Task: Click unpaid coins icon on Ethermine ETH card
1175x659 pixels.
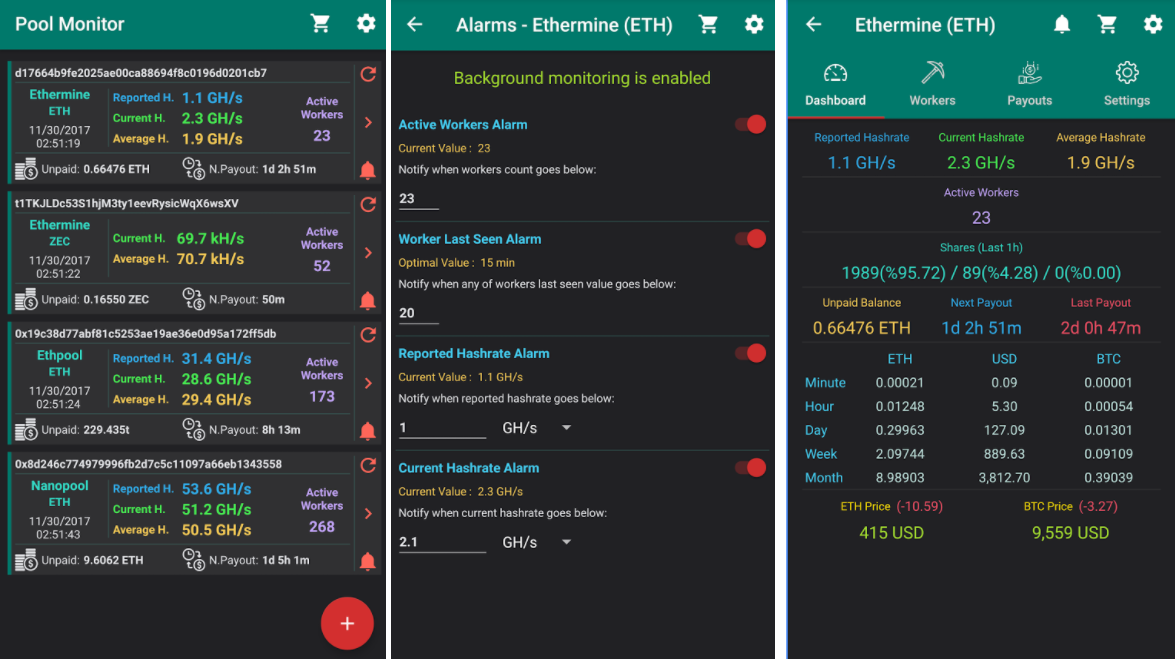Action: [x=26, y=169]
